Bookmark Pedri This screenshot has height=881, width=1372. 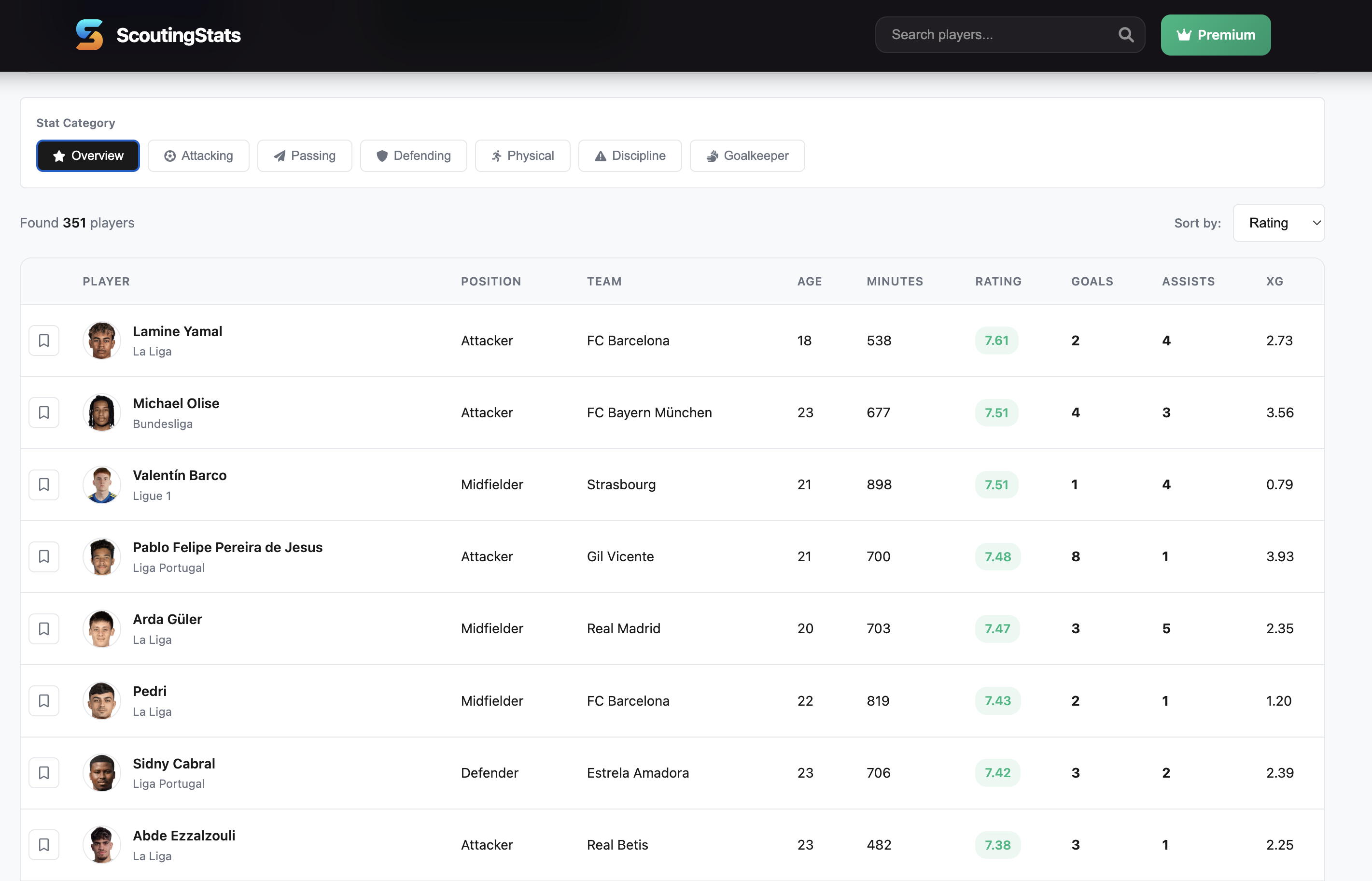click(44, 700)
